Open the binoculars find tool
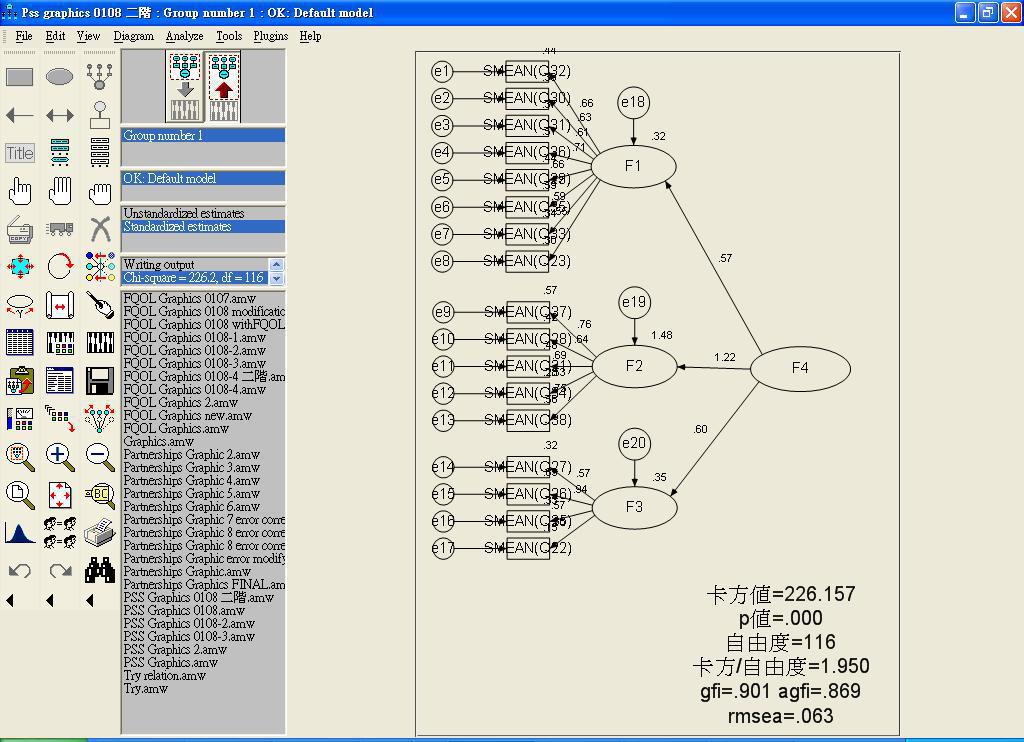The width and height of the screenshot is (1024, 742). coord(100,571)
